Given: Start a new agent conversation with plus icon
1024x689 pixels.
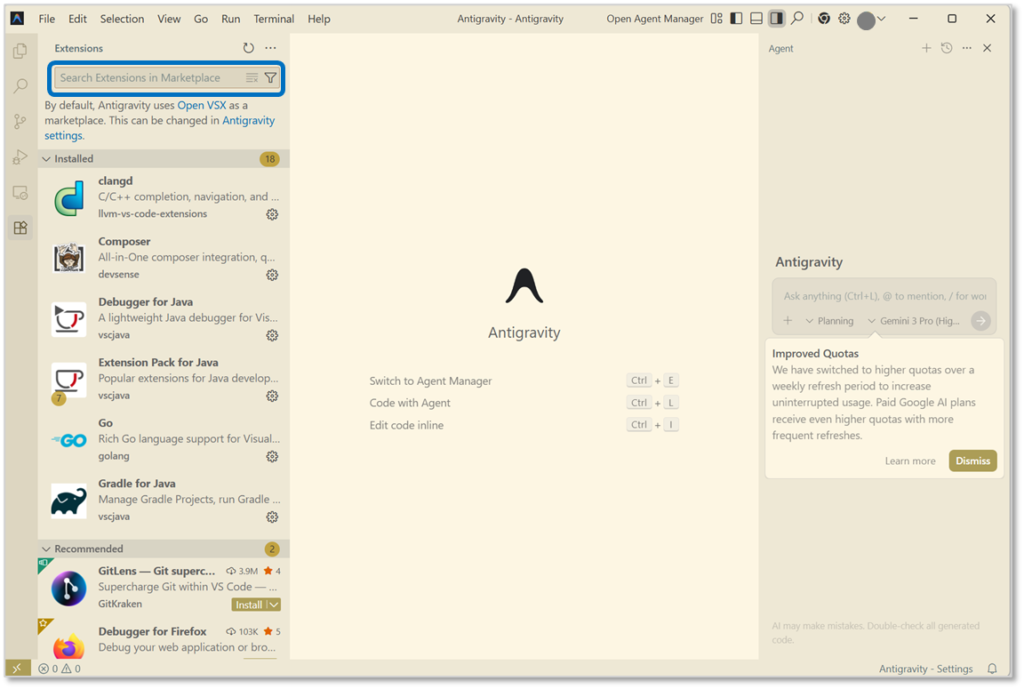Looking at the screenshot, I should [926, 48].
